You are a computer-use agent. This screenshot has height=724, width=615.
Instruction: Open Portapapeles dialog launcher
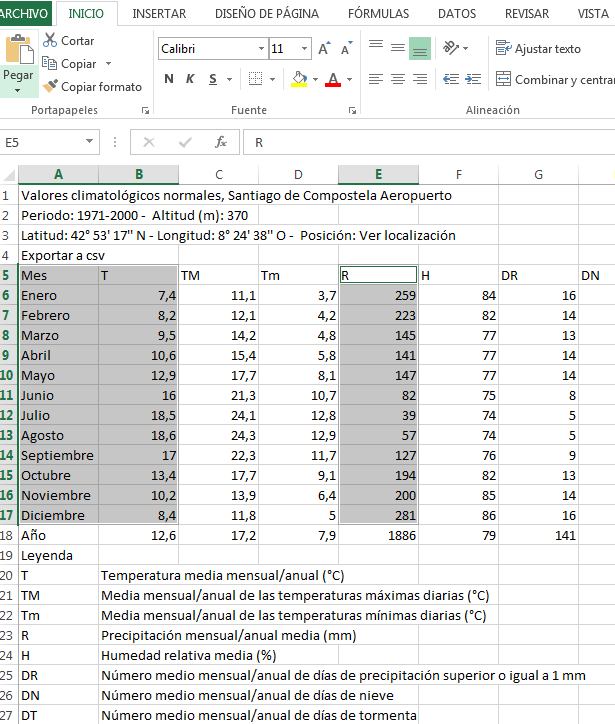pos(145,110)
